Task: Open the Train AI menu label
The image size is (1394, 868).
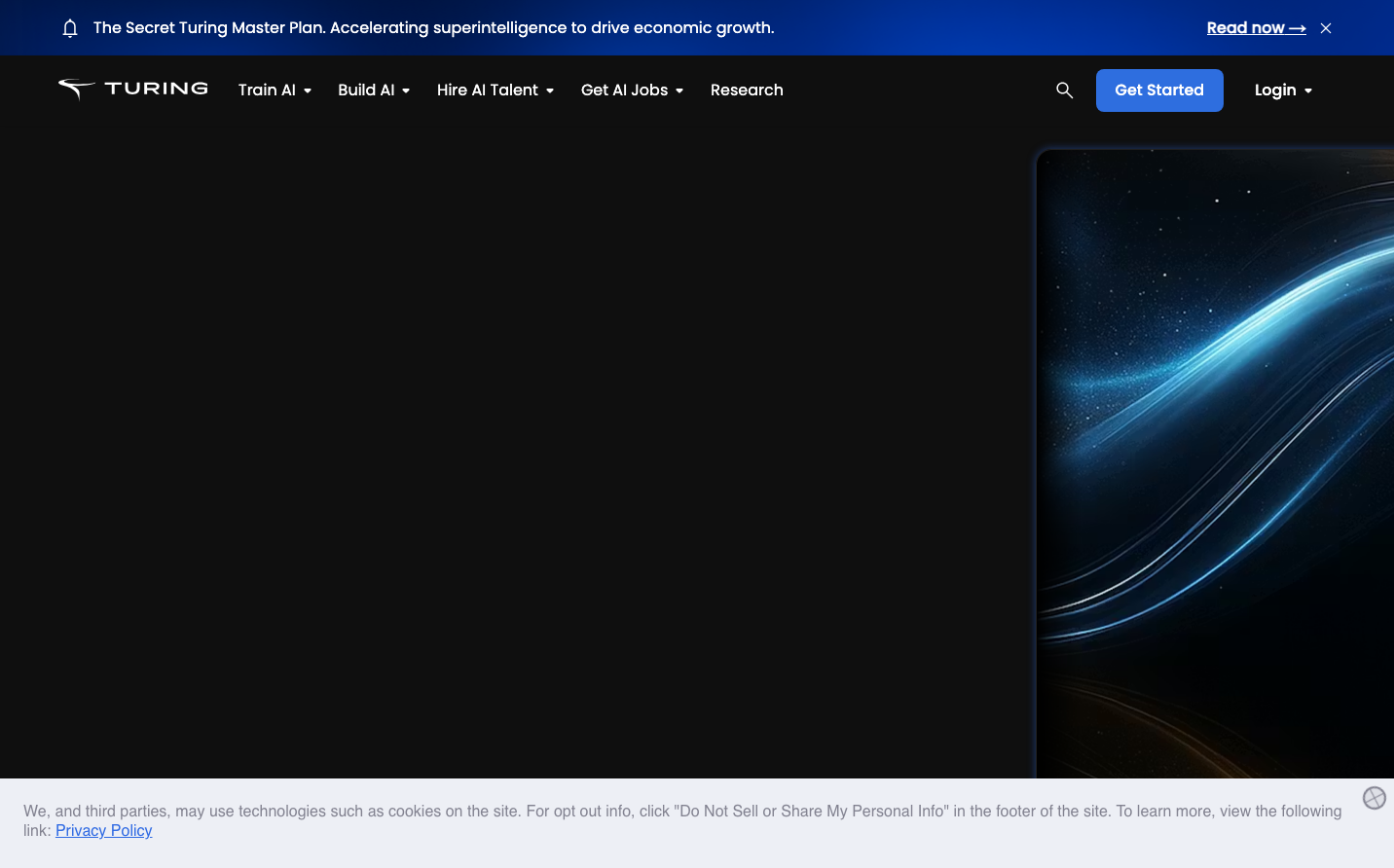Action: 267,90
